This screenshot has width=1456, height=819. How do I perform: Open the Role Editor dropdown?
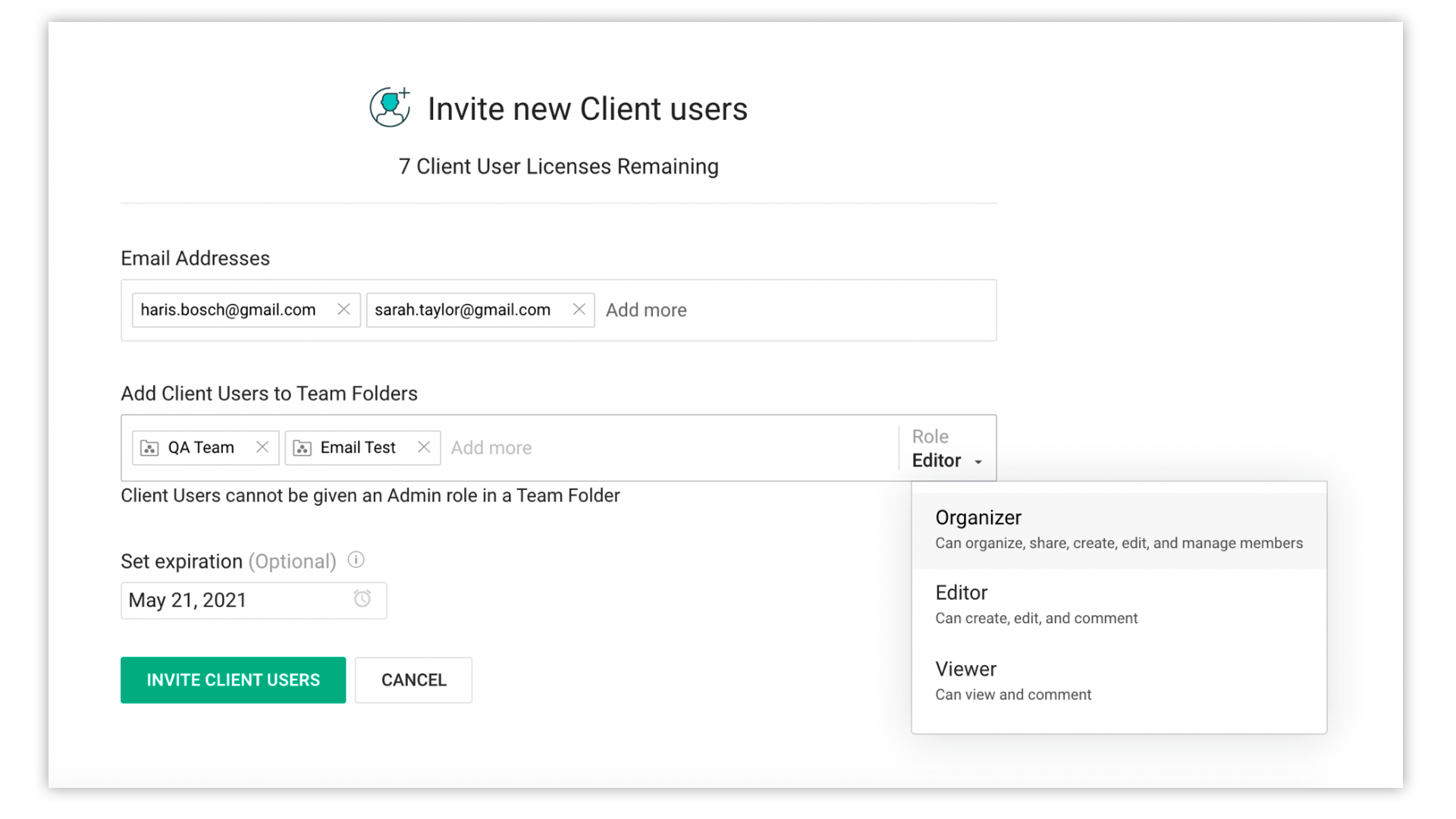937,460
